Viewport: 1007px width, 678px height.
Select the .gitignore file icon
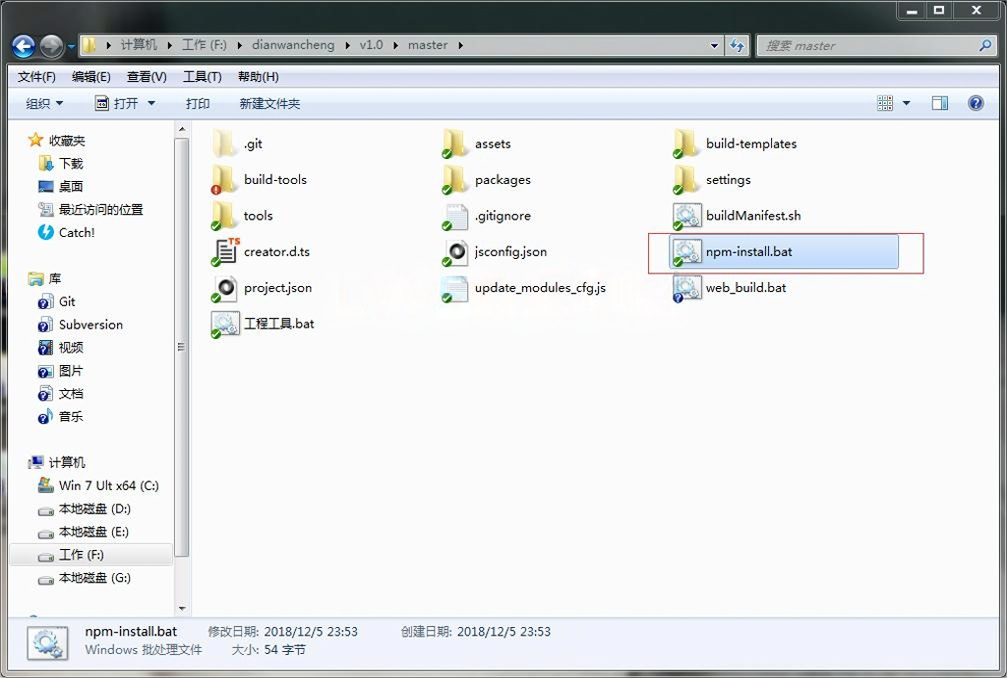[x=455, y=216]
